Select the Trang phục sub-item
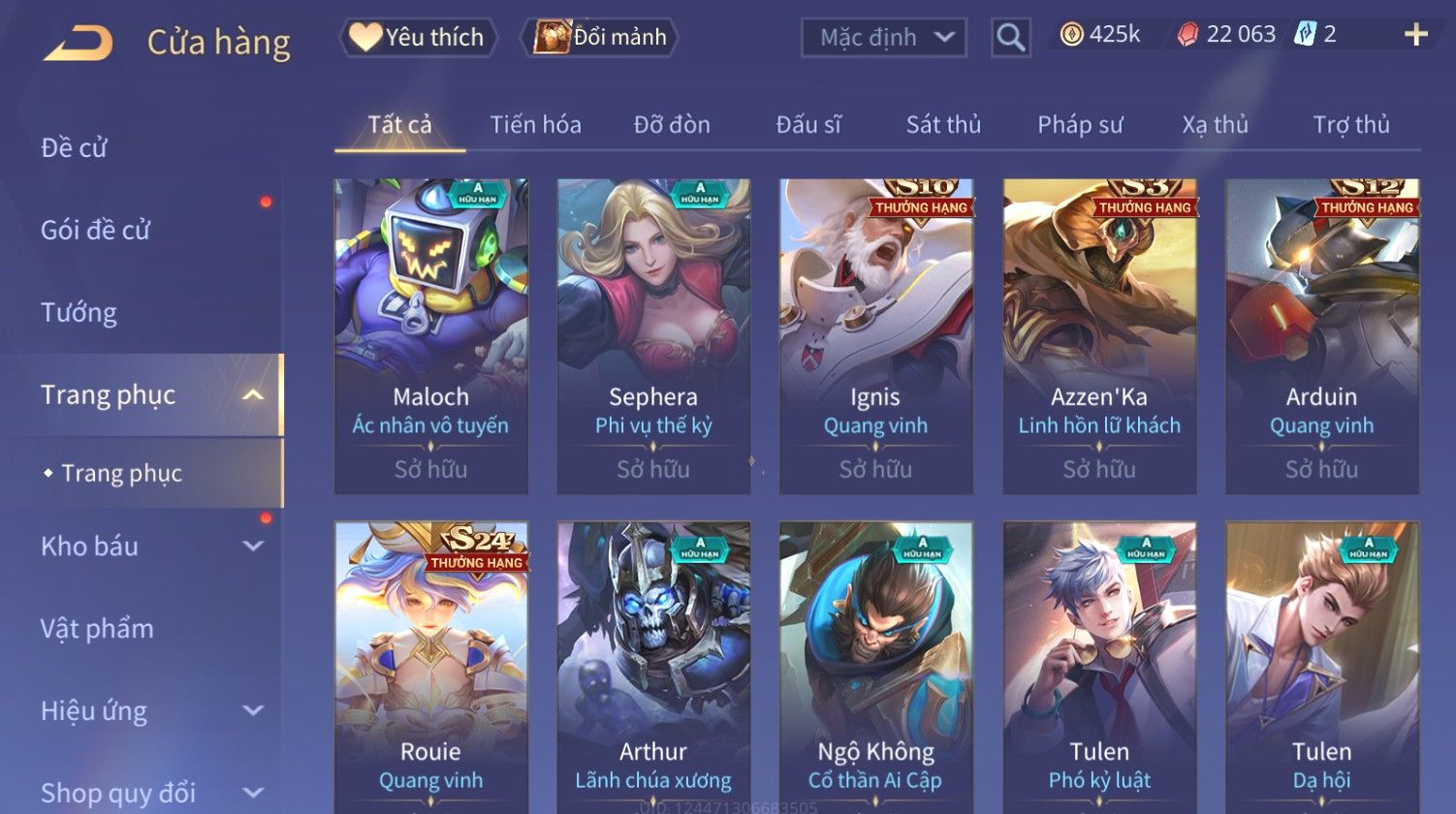Image resolution: width=1456 pixels, height=814 pixels. pyautogui.click(x=121, y=473)
